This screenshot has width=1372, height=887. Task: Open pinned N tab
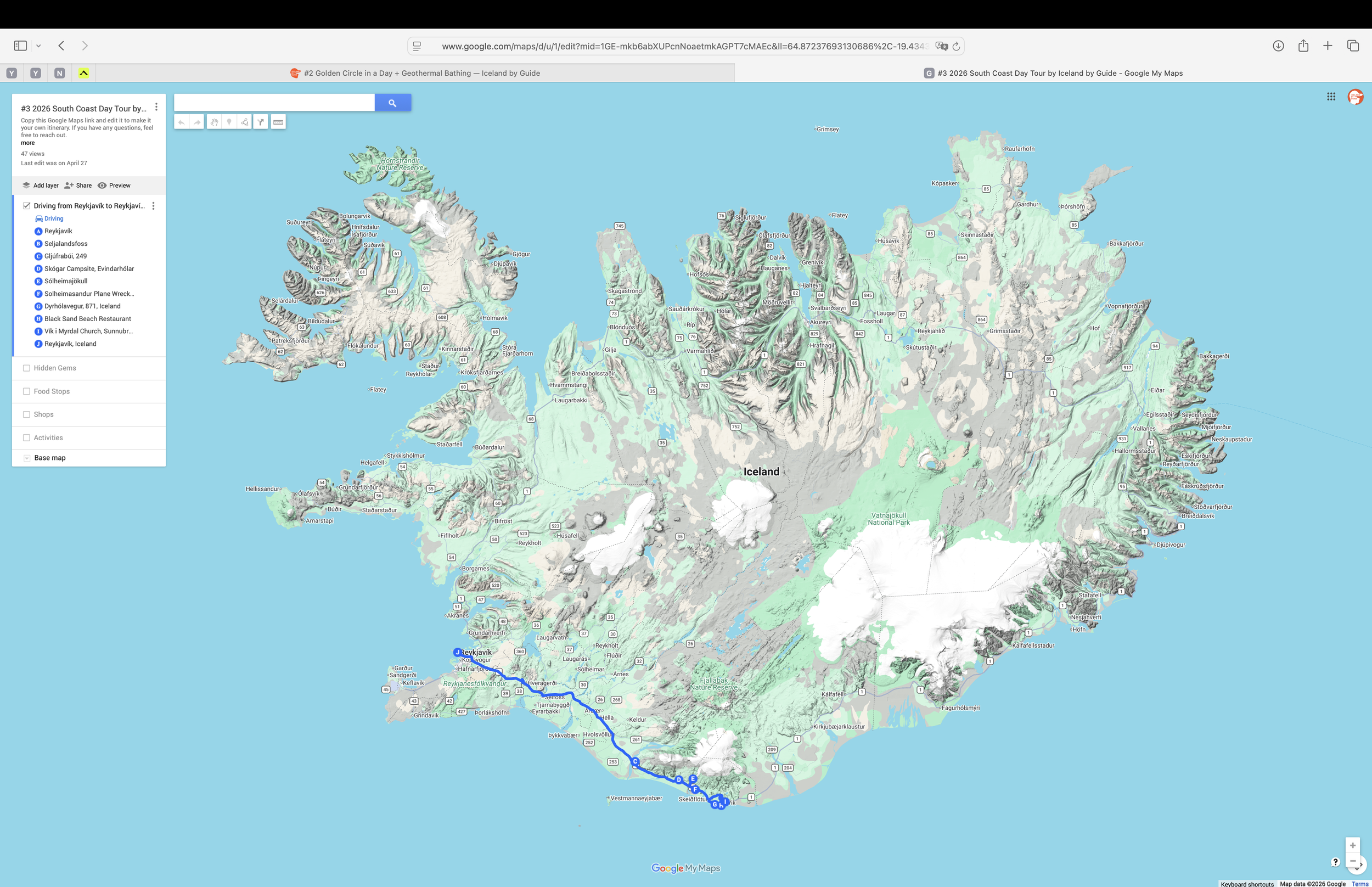59,73
